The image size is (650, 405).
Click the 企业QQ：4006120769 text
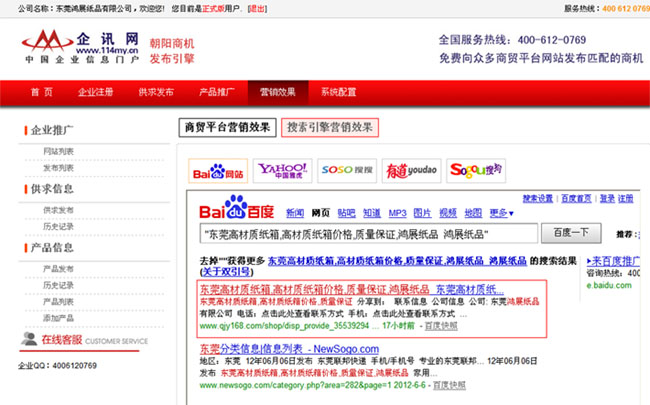tap(58, 366)
